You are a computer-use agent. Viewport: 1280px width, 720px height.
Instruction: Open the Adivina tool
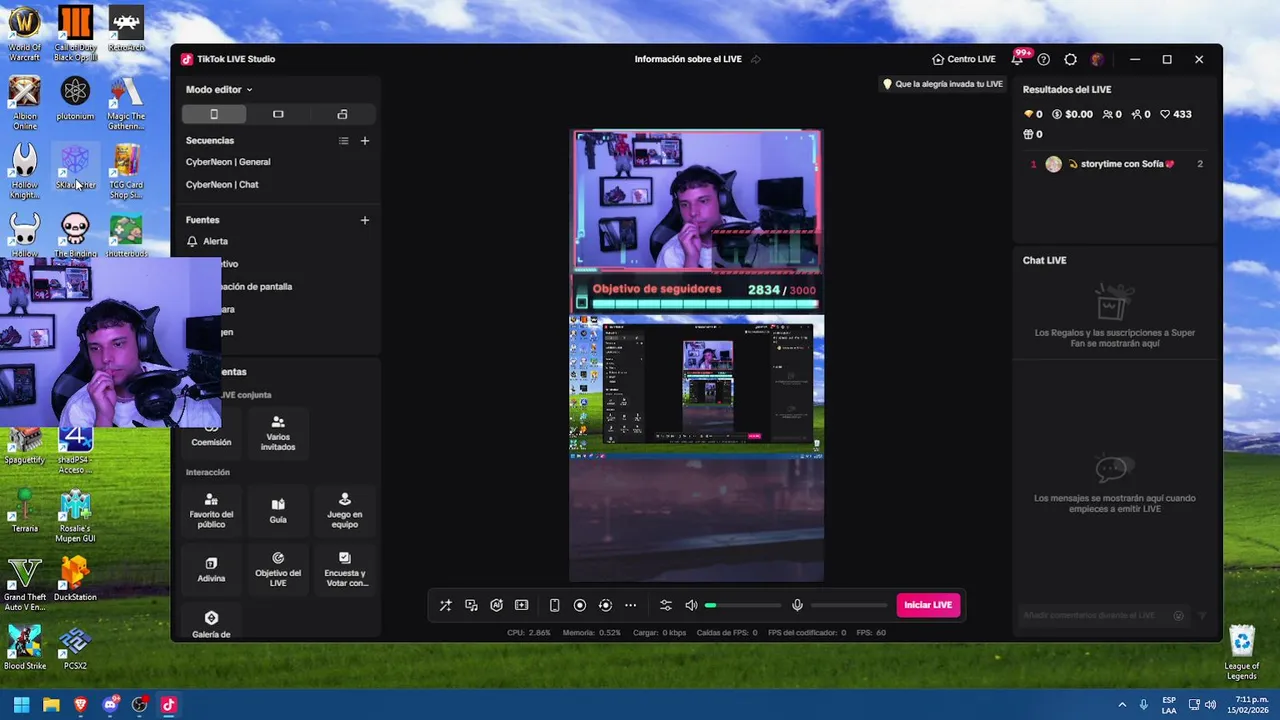[x=211, y=570]
